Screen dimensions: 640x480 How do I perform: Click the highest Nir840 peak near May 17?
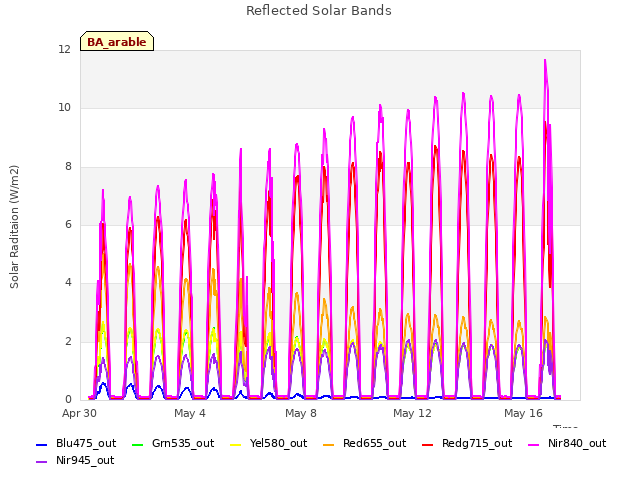click(545, 61)
